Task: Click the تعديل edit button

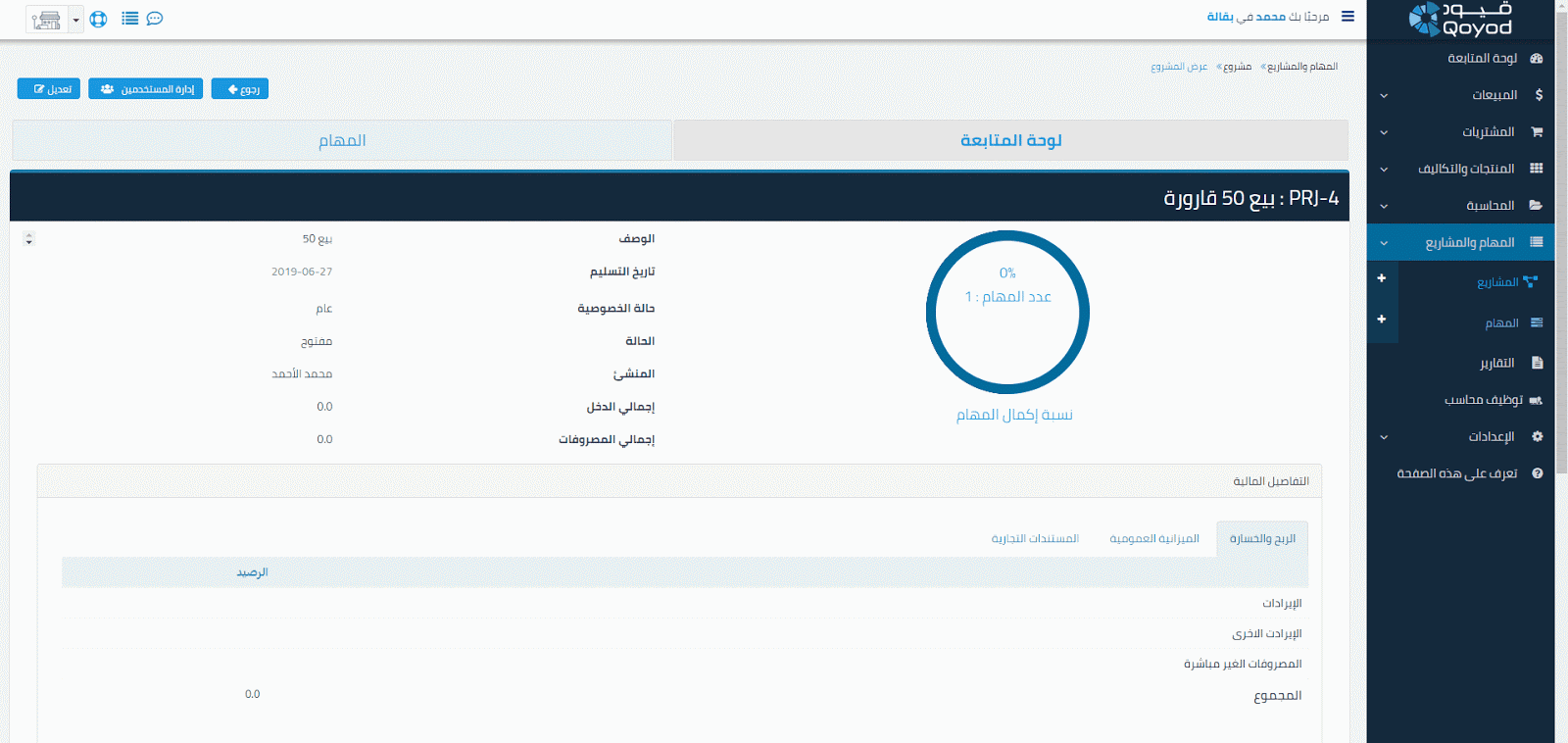Action: coord(49,89)
